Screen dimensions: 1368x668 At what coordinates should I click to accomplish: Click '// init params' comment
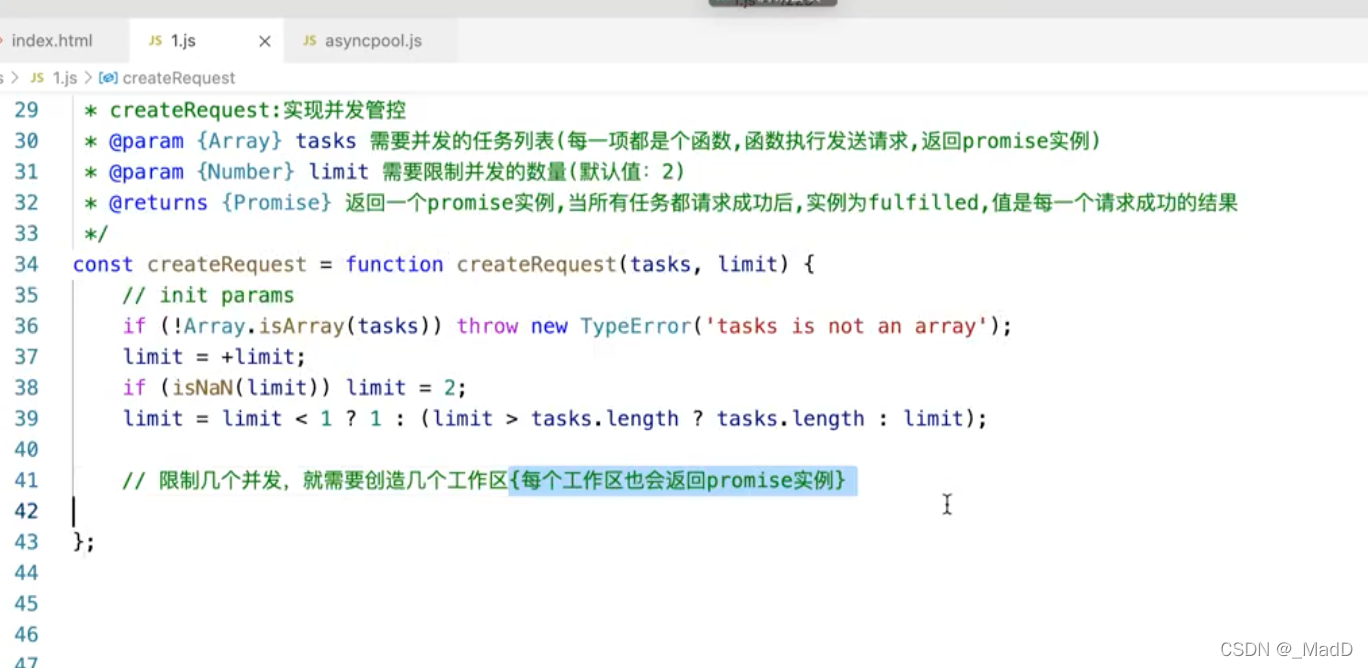[208, 295]
